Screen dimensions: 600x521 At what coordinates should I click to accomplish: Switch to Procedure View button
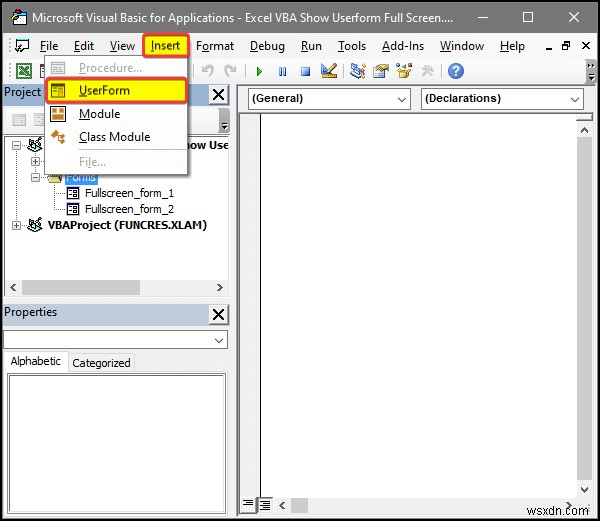pos(248,505)
